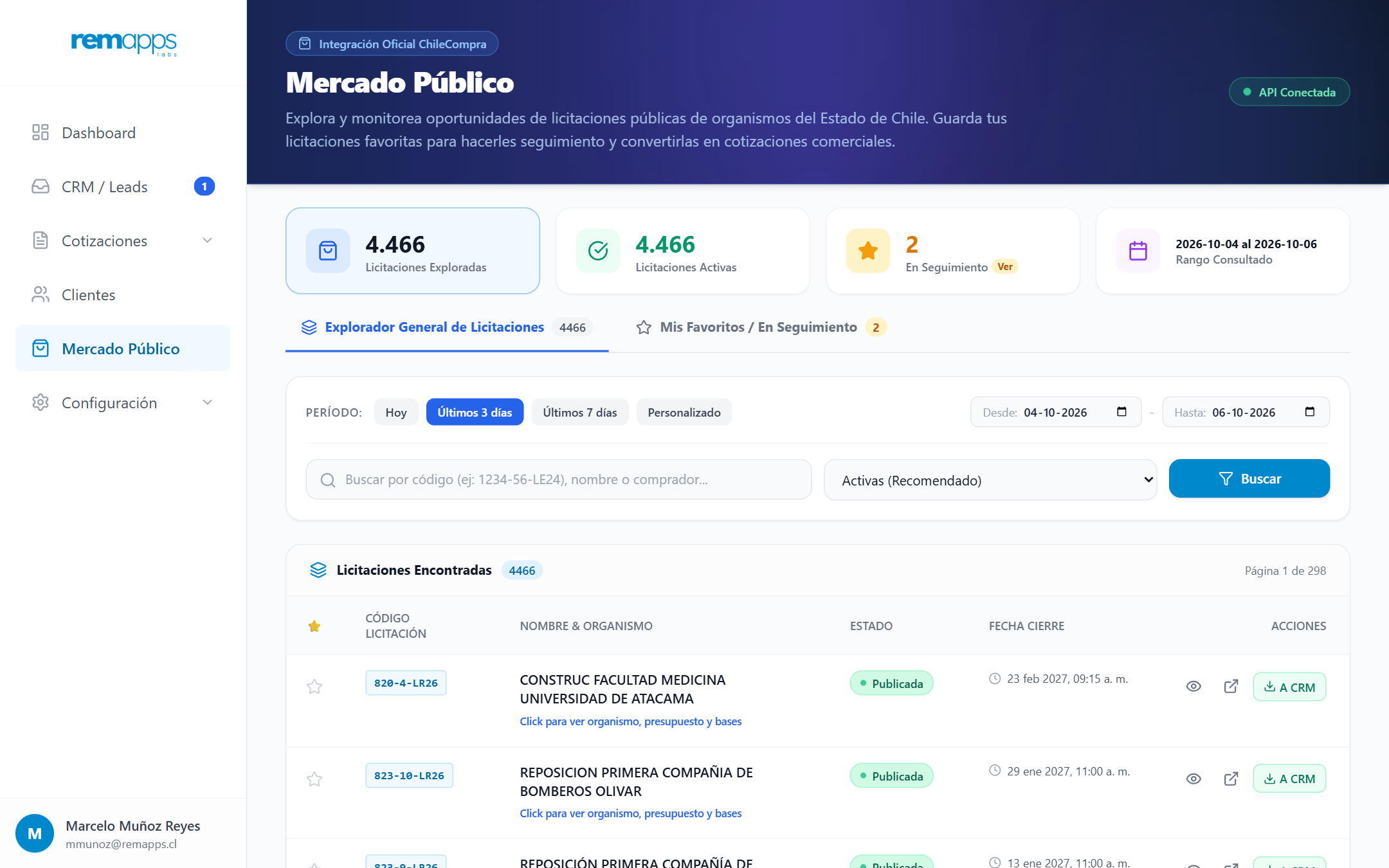Click the remapps labs logo

pyautogui.click(x=123, y=43)
